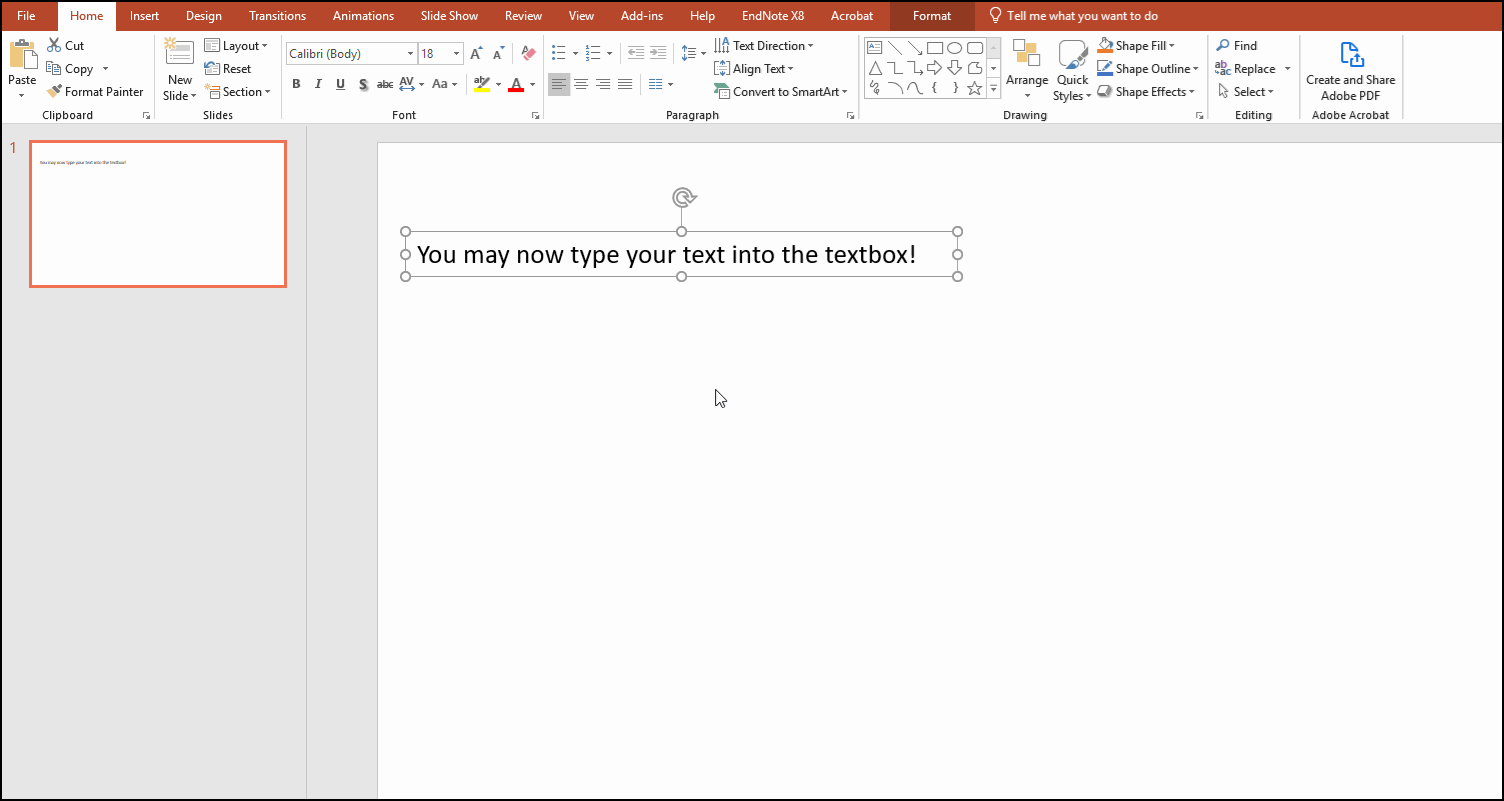The width and height of the screenshot is (1504, 801).
Task: Select slide 1 thumbnail in the slide pane
Action: (x=157, y=213)
